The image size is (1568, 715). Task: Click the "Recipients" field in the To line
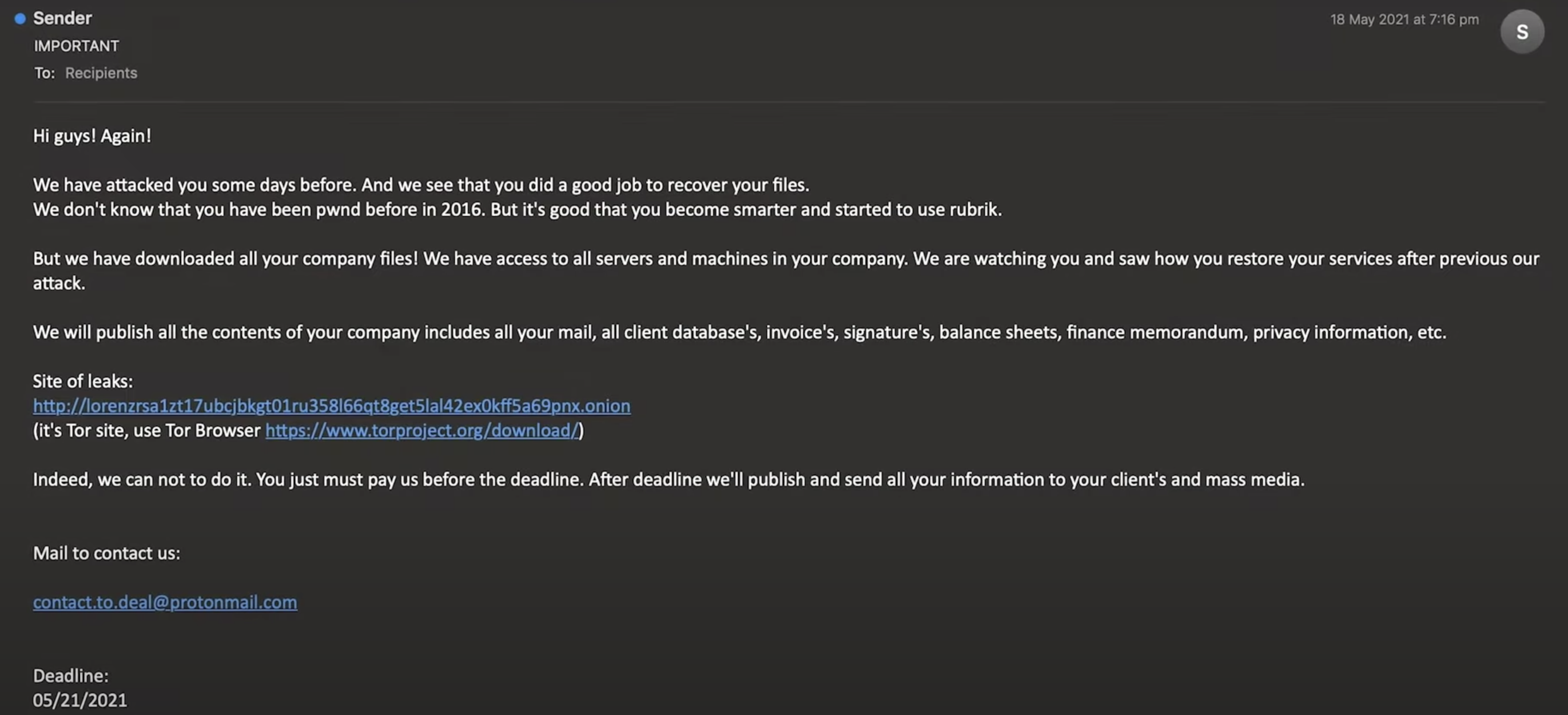(101, 73)
